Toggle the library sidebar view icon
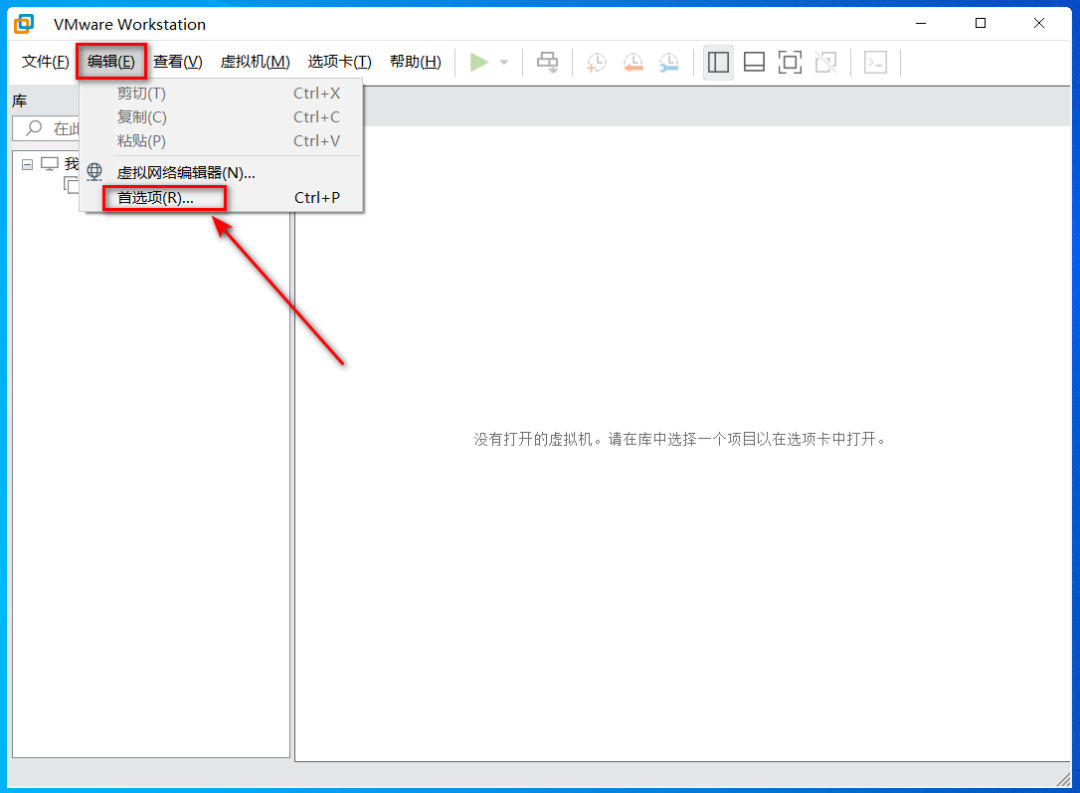 (718, 63)
